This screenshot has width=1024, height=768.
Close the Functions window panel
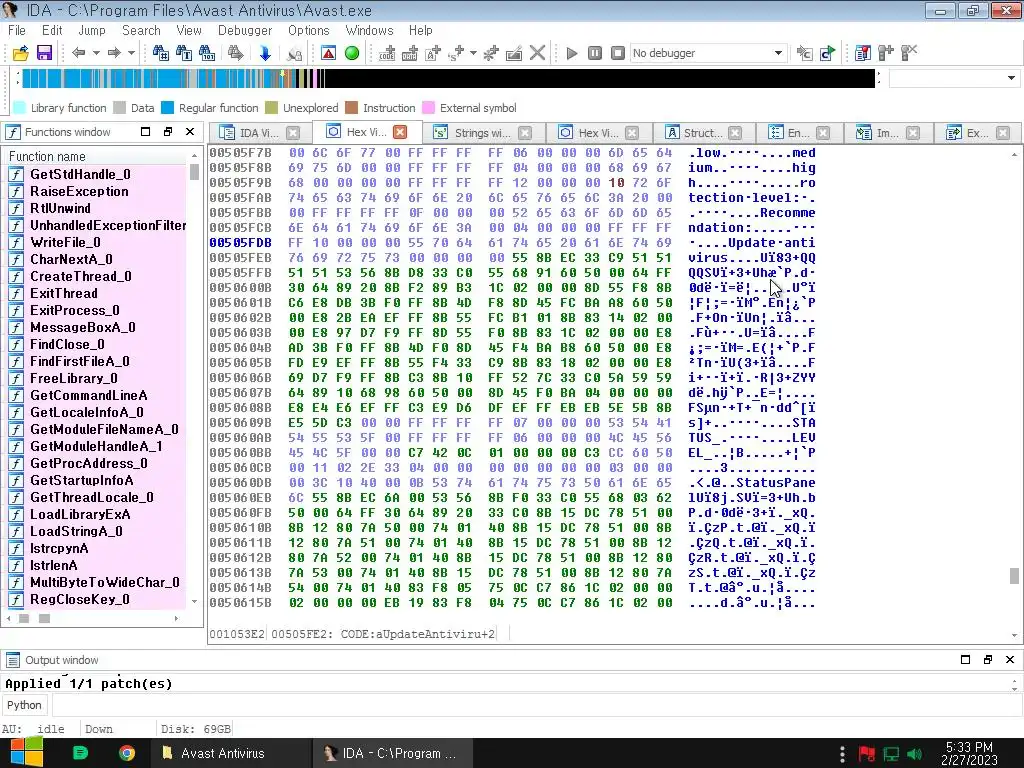pyautogui.click(x=190, y=132)
